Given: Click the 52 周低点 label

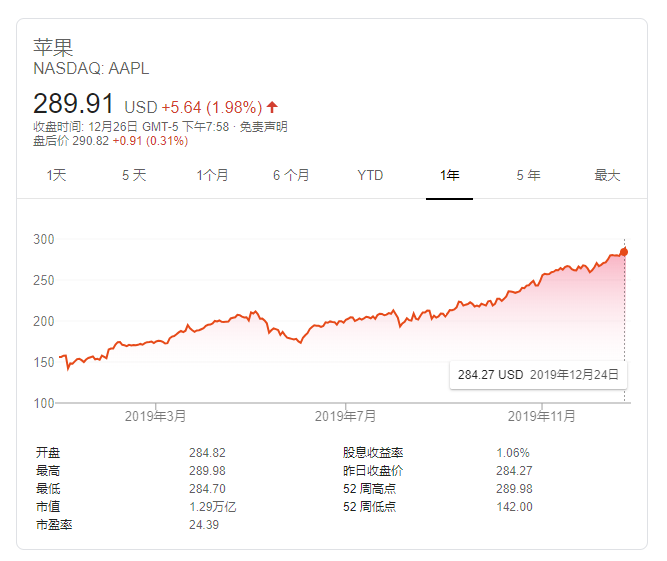Looking at the screenshot, I should click(370, 507).
